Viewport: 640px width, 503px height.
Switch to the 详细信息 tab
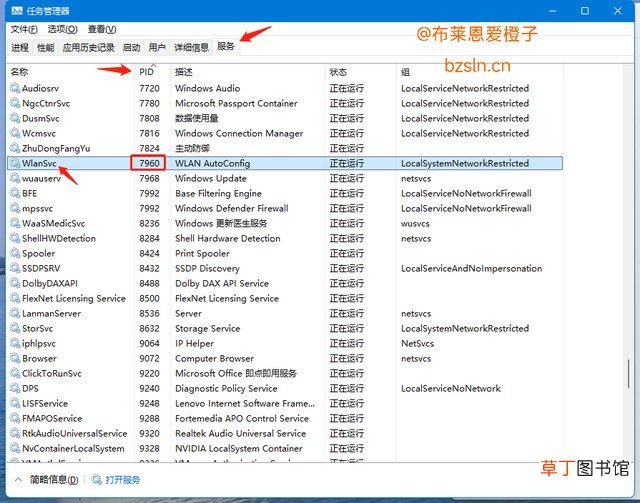[191, 48]
